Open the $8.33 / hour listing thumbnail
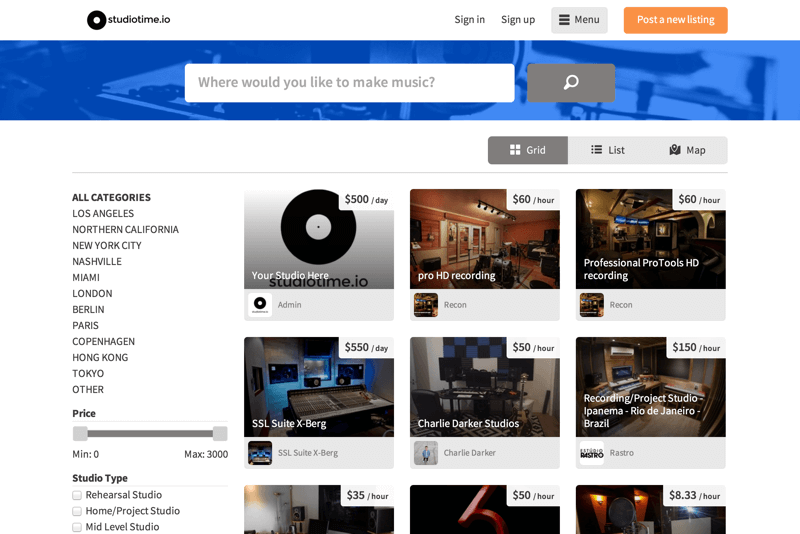 (x=651, y=510)
